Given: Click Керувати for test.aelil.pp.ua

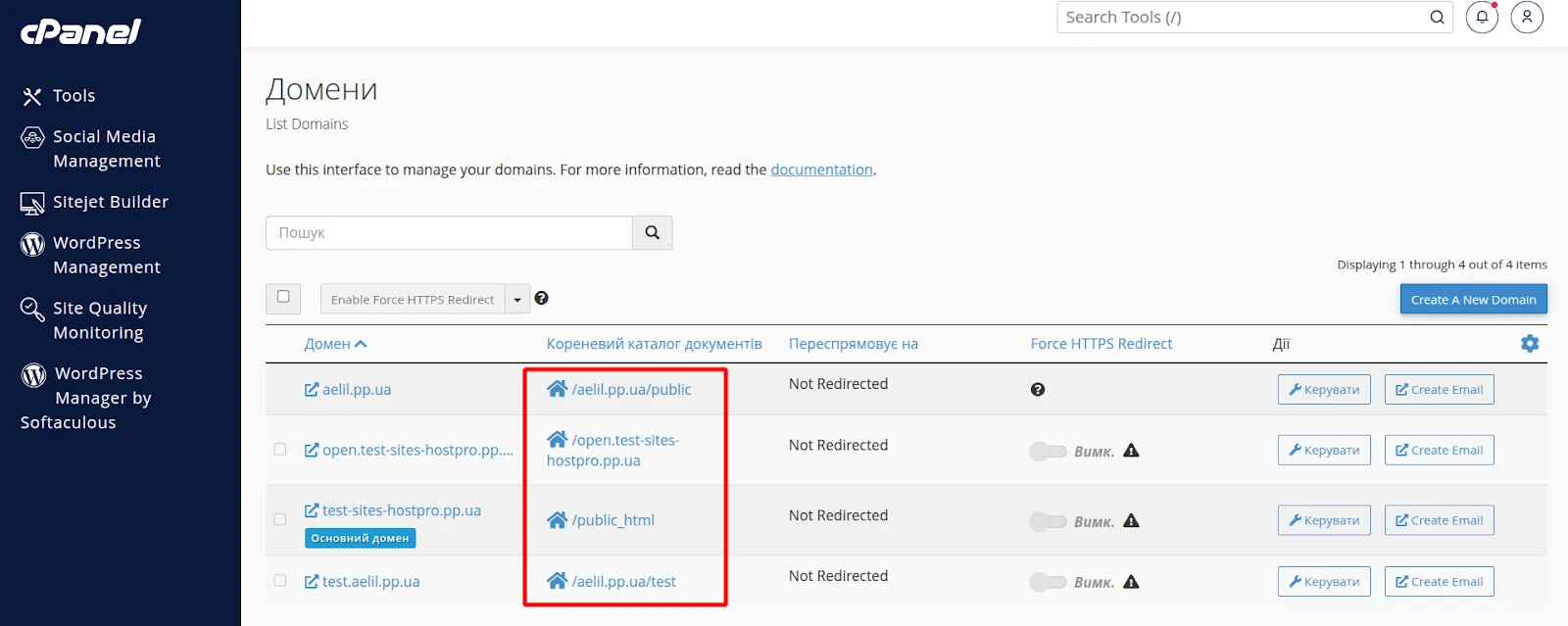Looking at the screenshot, I should (1324, 582).
